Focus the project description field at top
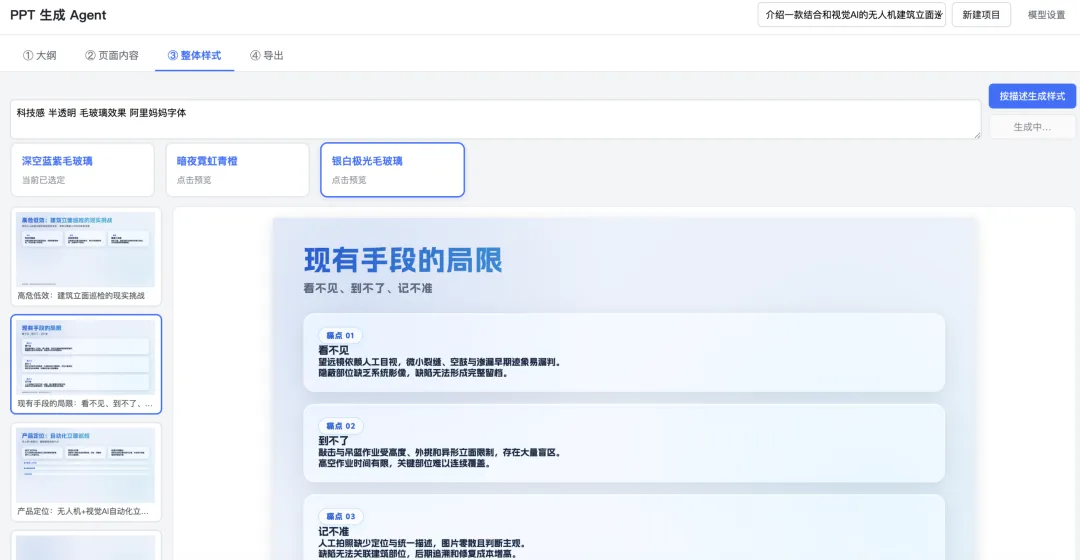Screen dimensions: 1080x560 click(x=851, y=14)
